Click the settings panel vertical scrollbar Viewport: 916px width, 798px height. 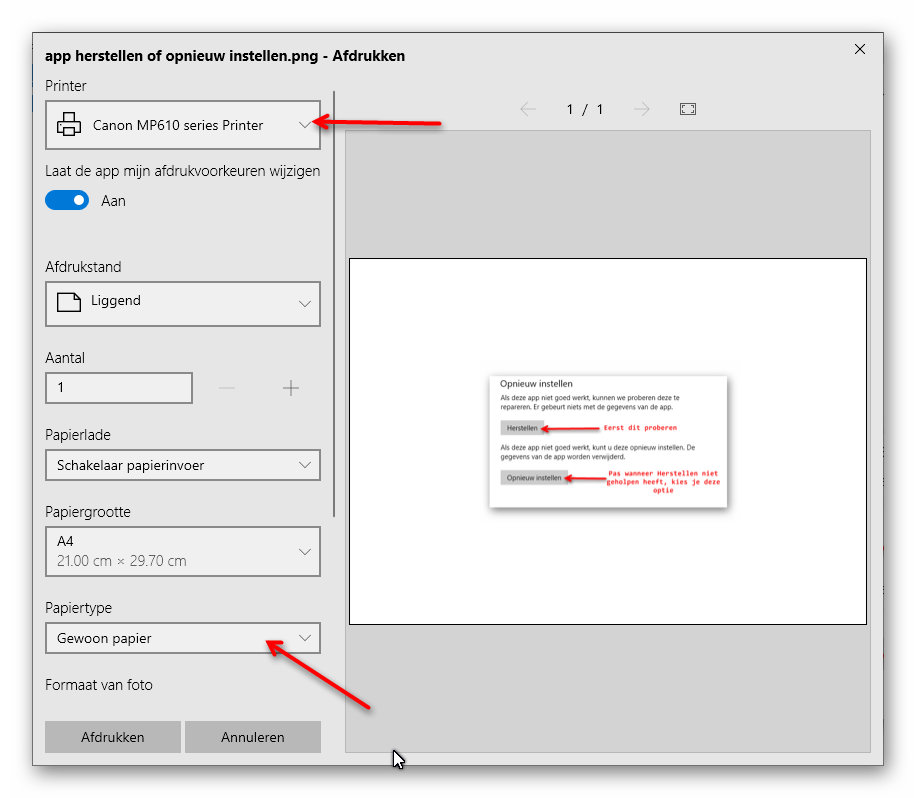334,304
